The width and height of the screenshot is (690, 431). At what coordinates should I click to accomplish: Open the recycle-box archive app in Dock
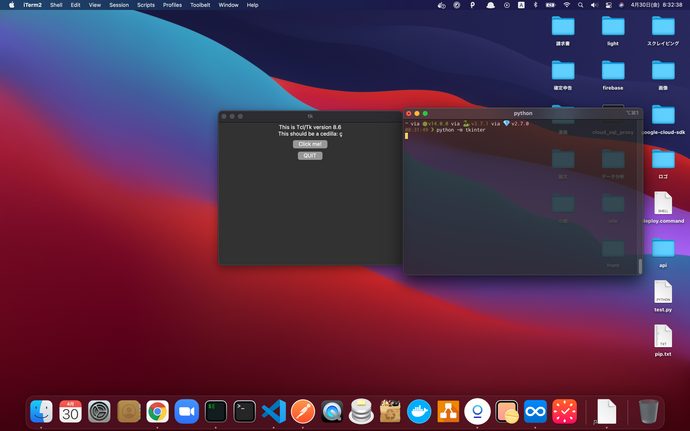[390, 411]
